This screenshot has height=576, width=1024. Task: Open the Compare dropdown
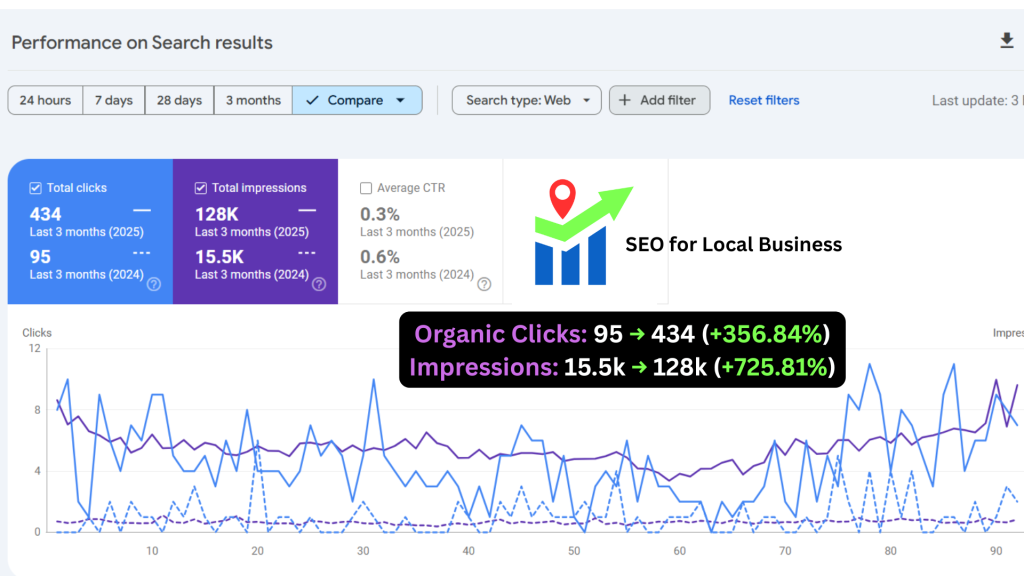399,100
